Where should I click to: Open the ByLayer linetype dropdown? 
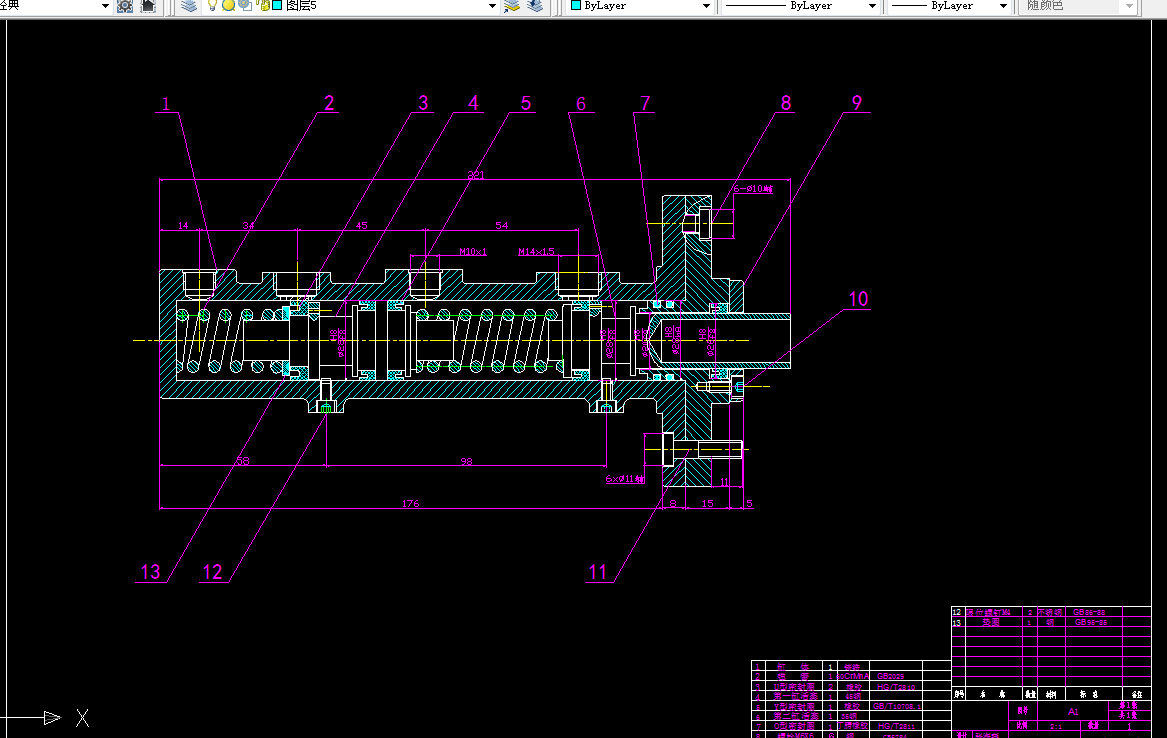872,6
